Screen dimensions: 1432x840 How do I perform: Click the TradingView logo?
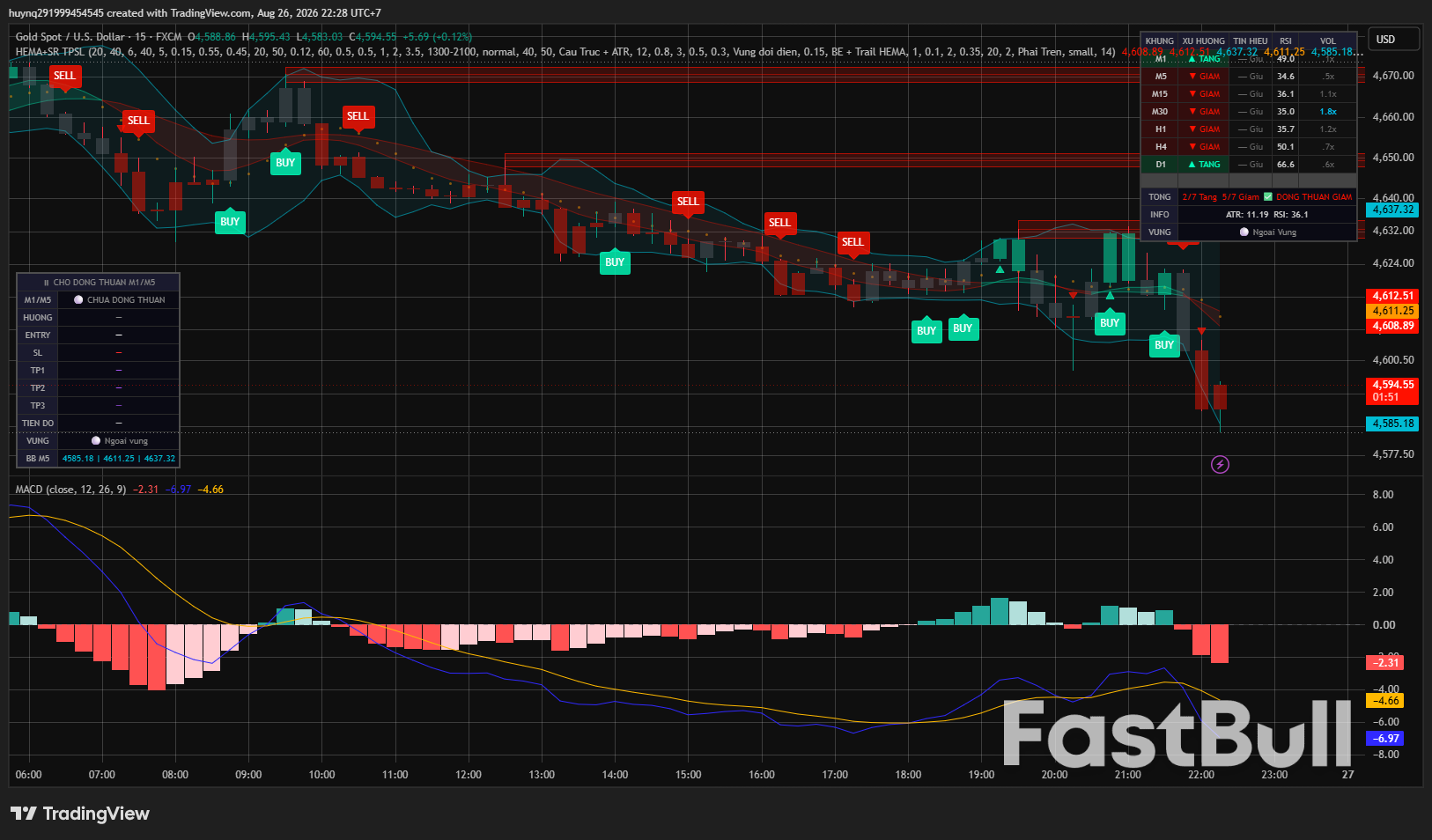tap(80, 814)
